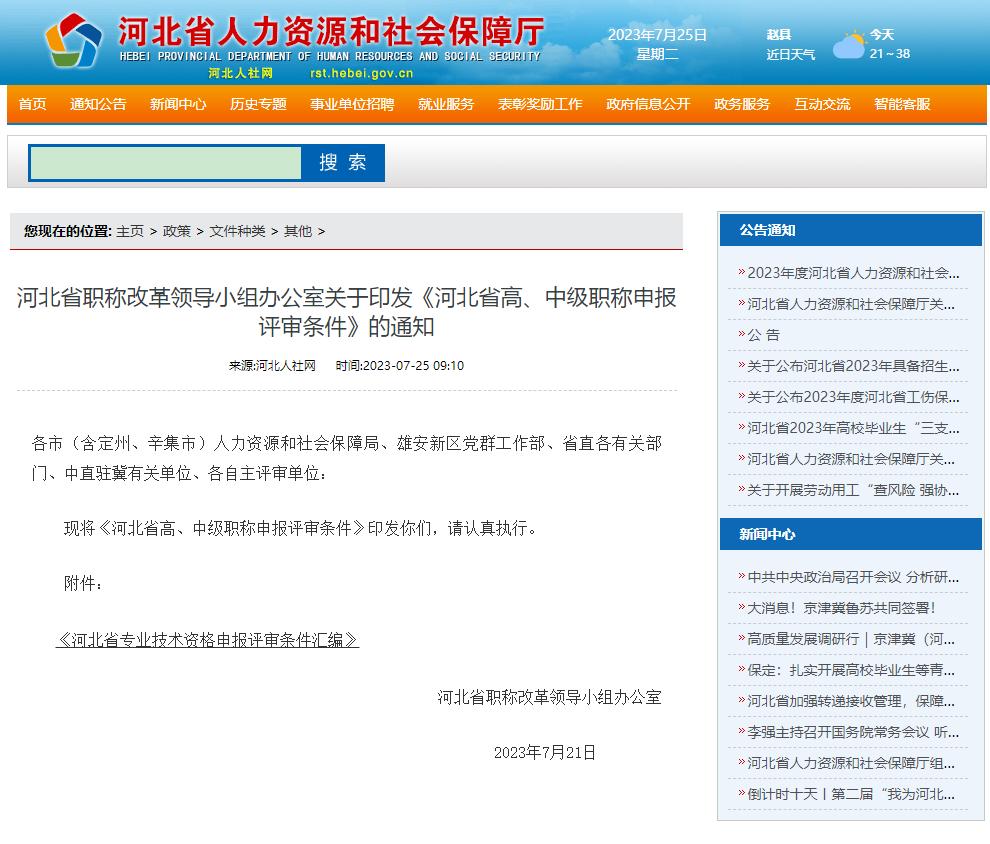Click the Hebei HRSS department logo emblem
990x844 pixels.
tap(73, 41)
